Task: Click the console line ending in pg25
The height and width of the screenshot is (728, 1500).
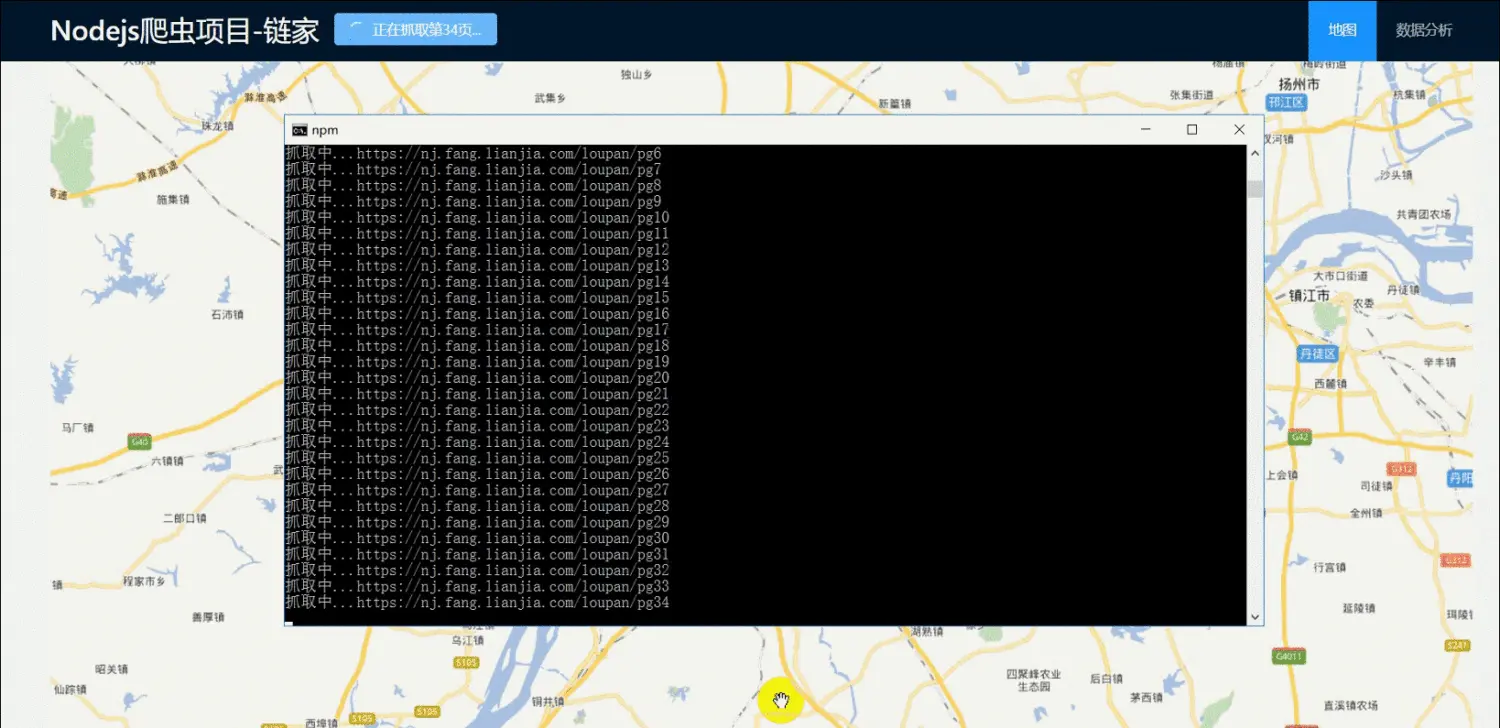Action: coord(477,458)
